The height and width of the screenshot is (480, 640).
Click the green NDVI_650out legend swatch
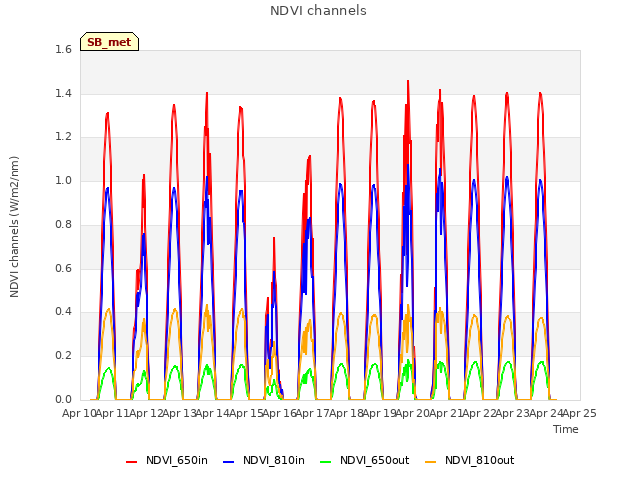[326, 462]
